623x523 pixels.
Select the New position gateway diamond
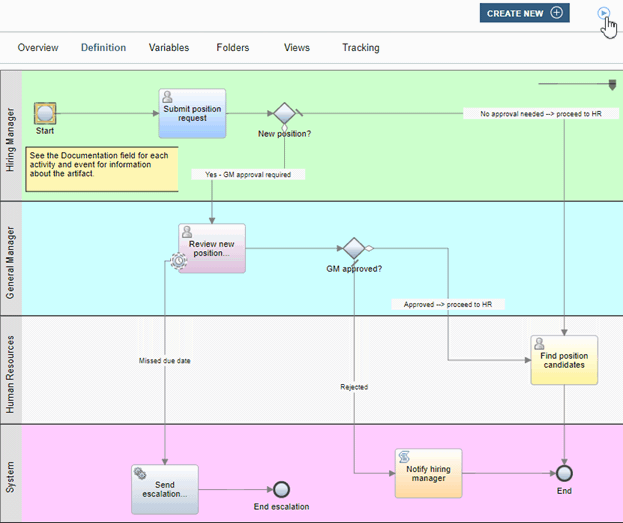[284, 113]
